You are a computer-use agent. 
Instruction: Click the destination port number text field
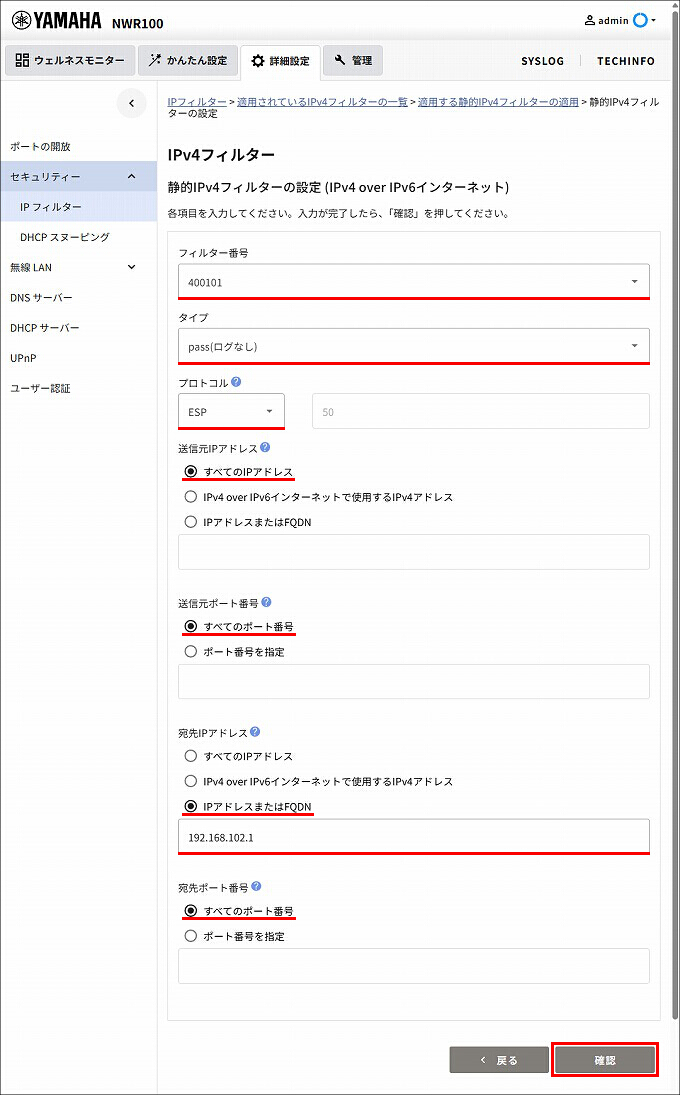click(x=413, y=966)
